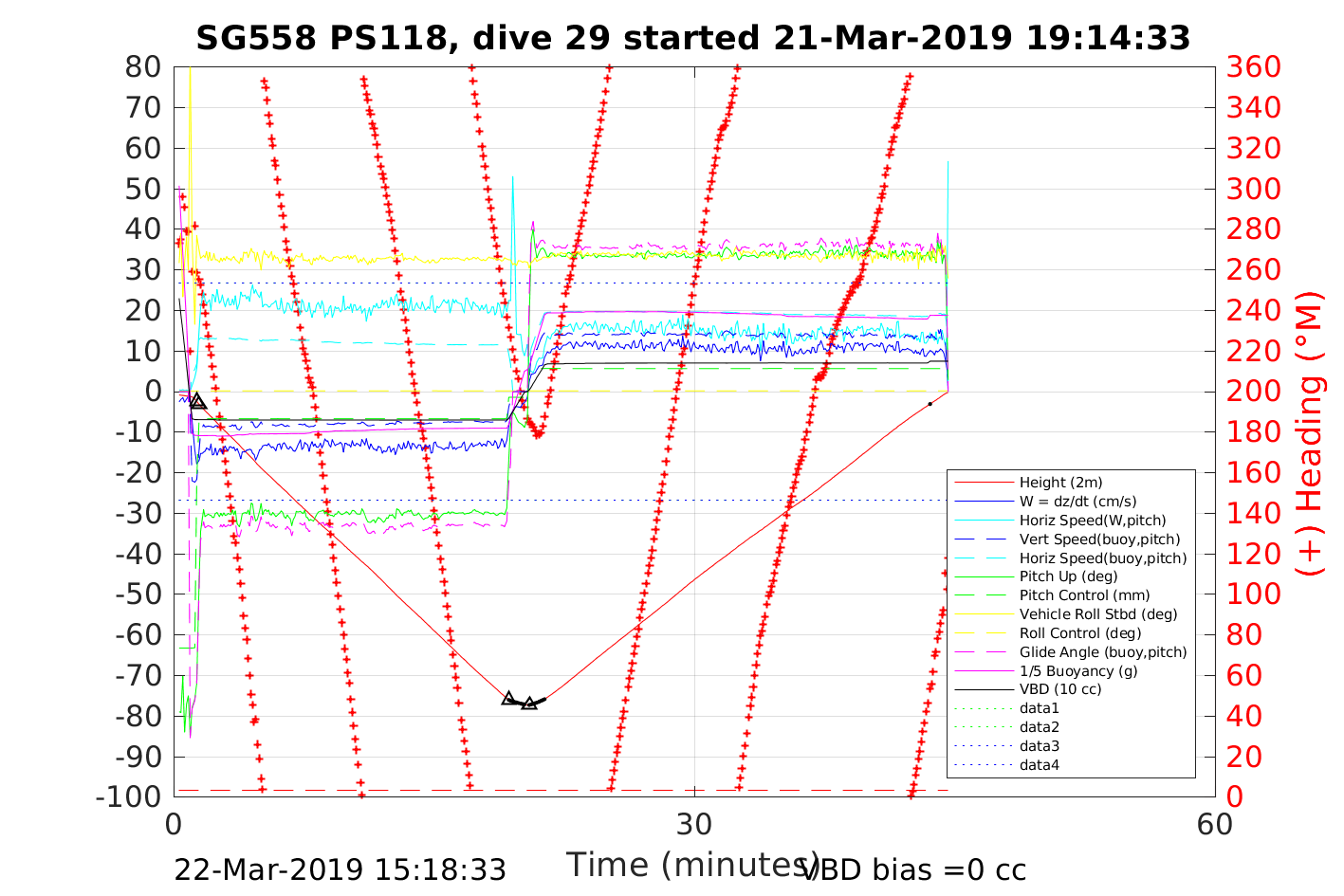The width and height of the screenshot is (1344, 896).
Task: Click the red '240' heading tick label
Action: tap(1254, 310)
